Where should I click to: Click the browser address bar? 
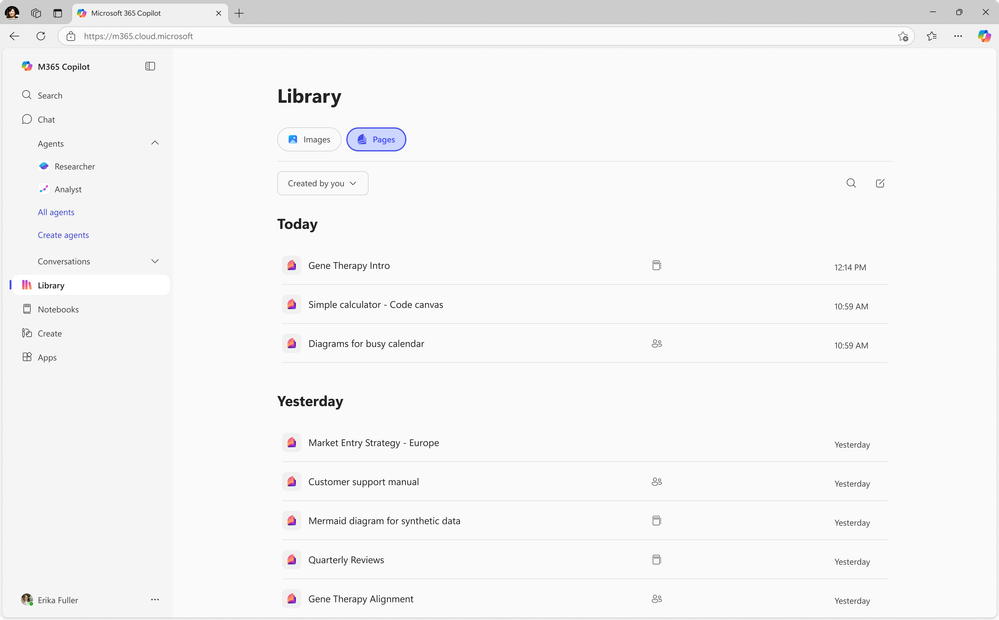(480, 36)
